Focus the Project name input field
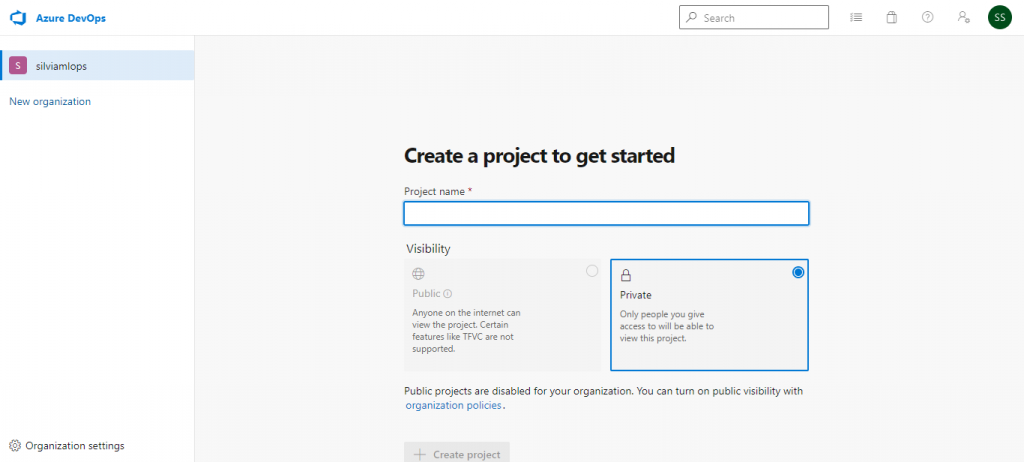The image size is (1024, 462). tap(606, 214)
